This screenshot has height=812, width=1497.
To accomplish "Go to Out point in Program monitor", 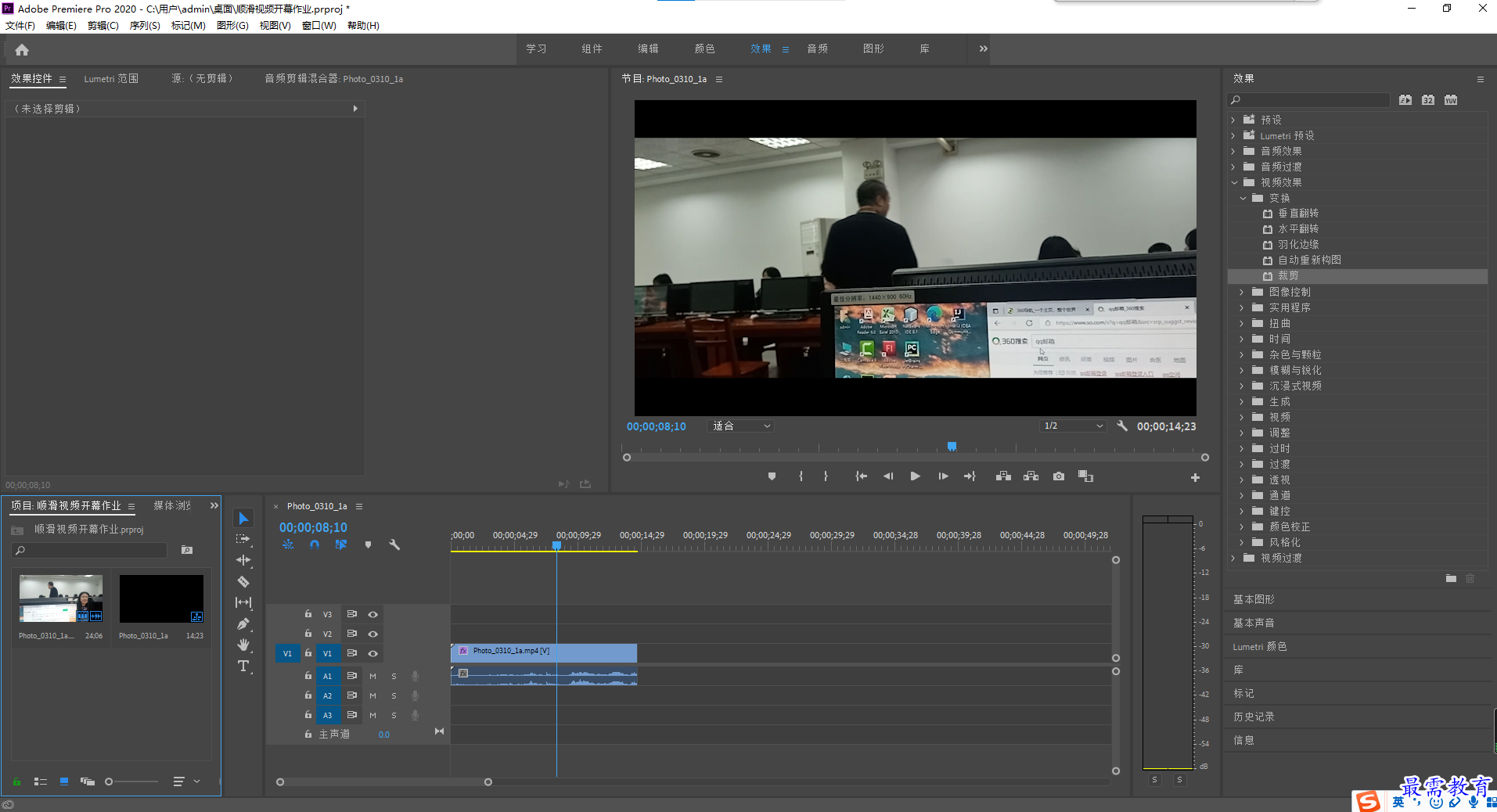I will 970,476.
